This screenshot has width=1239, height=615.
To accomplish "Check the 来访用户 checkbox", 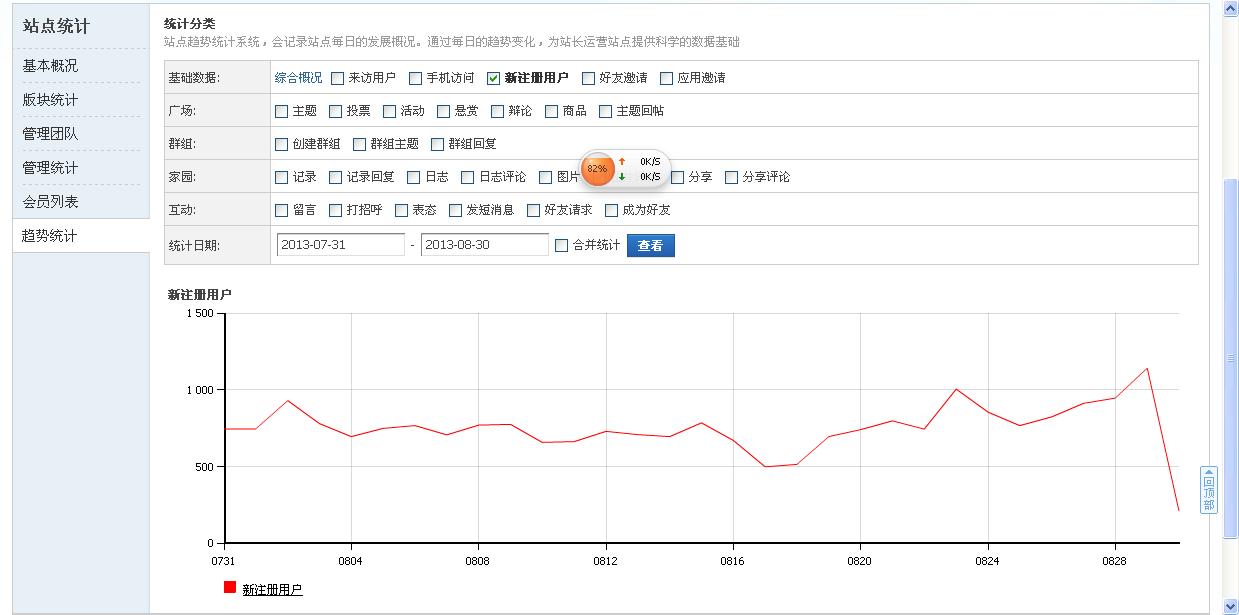I will (338, 78).
